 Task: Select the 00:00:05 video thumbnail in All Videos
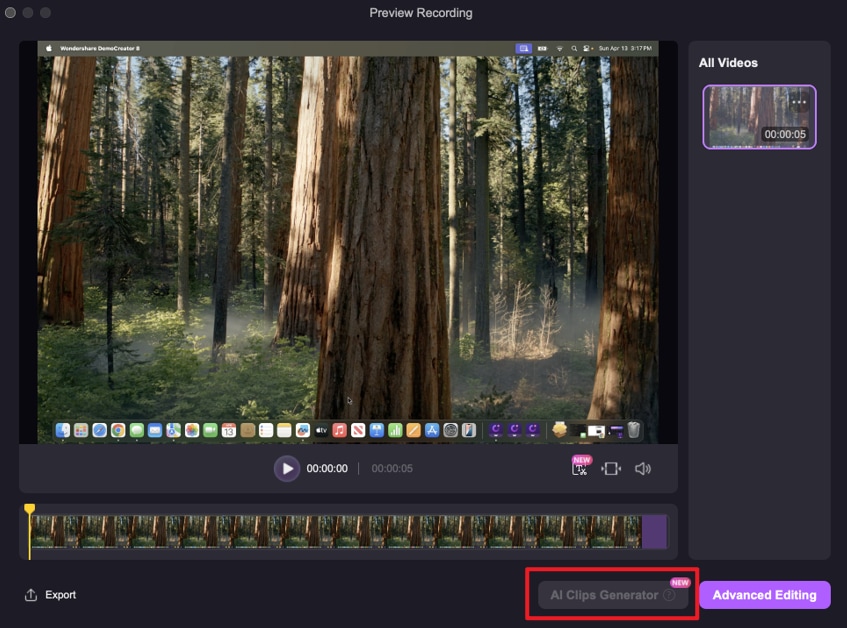pyautogui.click(x=759, y=117)
